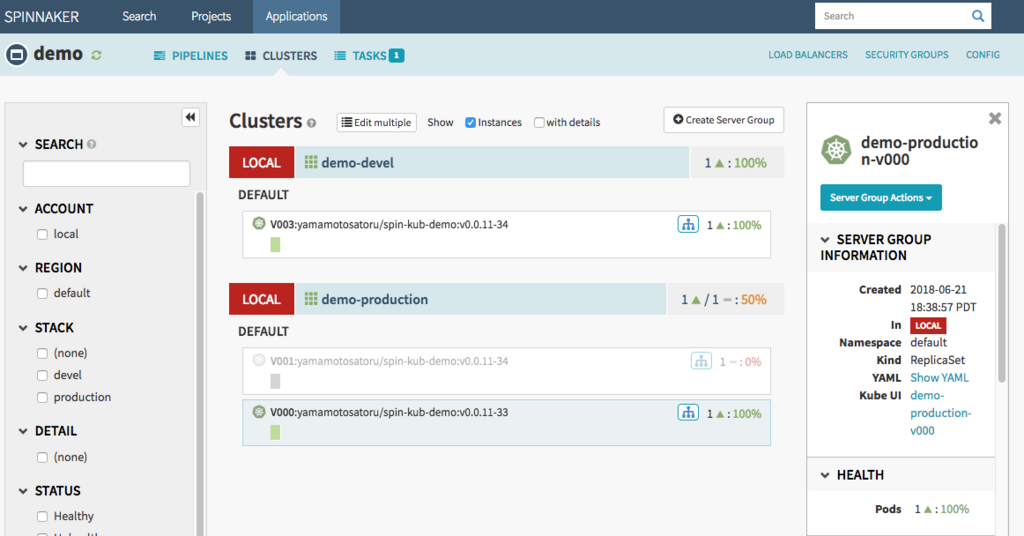Click the help icon next to SEARCH
The width and height of the screenshot is (1024, 536).
click(91, 144)
